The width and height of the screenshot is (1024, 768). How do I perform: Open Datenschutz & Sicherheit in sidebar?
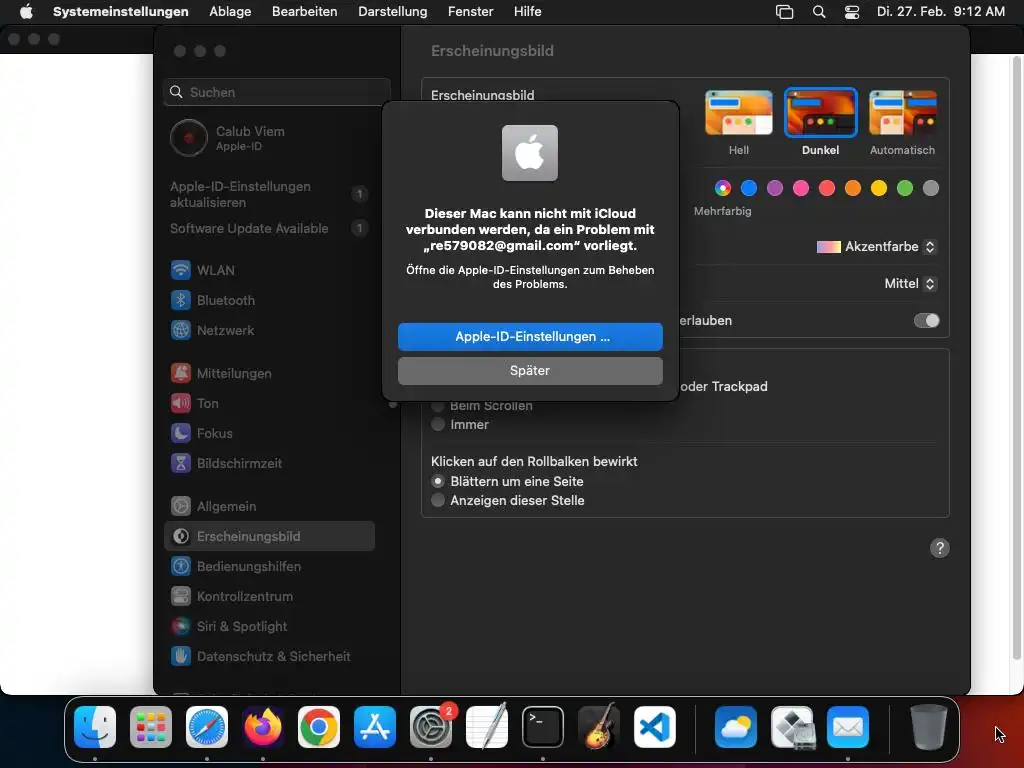[x=269, y=656]
